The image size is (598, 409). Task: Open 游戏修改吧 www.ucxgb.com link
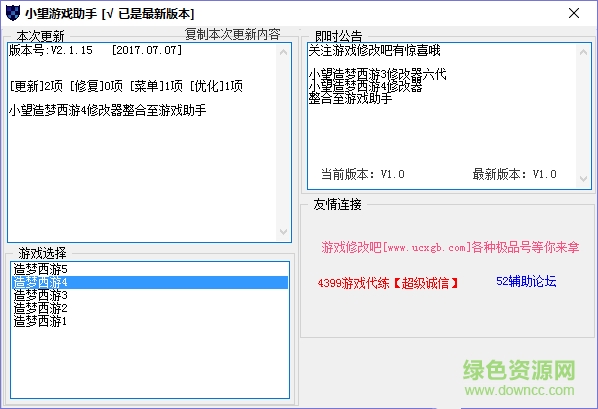tap(450, 247)
